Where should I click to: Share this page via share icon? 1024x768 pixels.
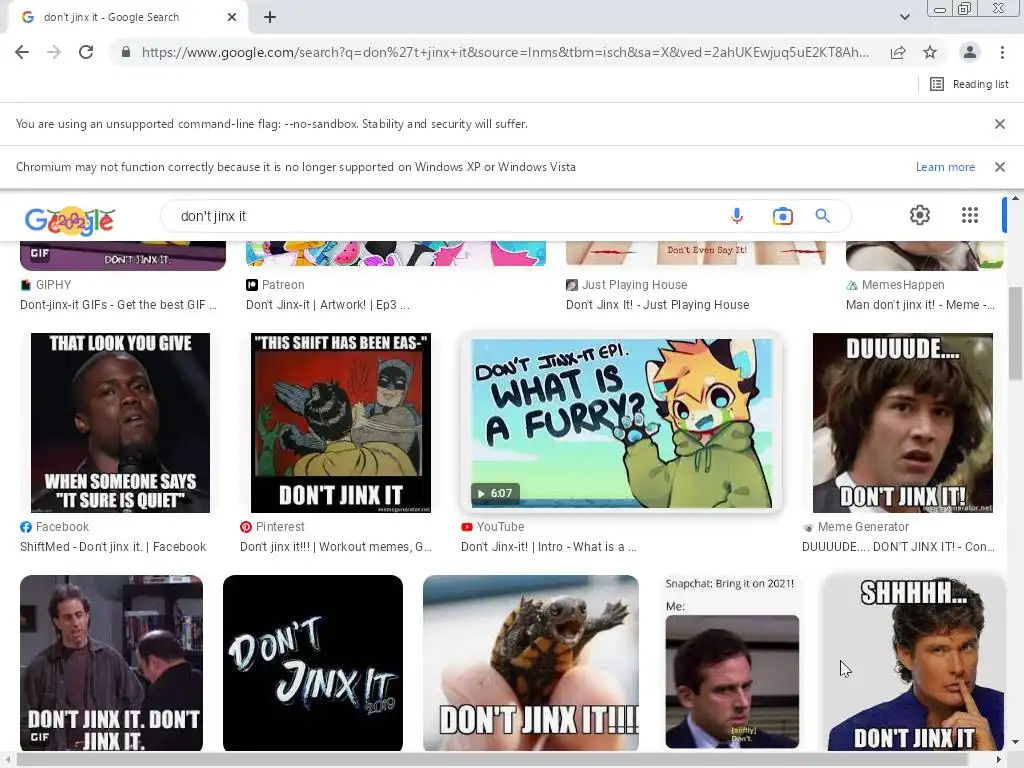tap(898, 52)
